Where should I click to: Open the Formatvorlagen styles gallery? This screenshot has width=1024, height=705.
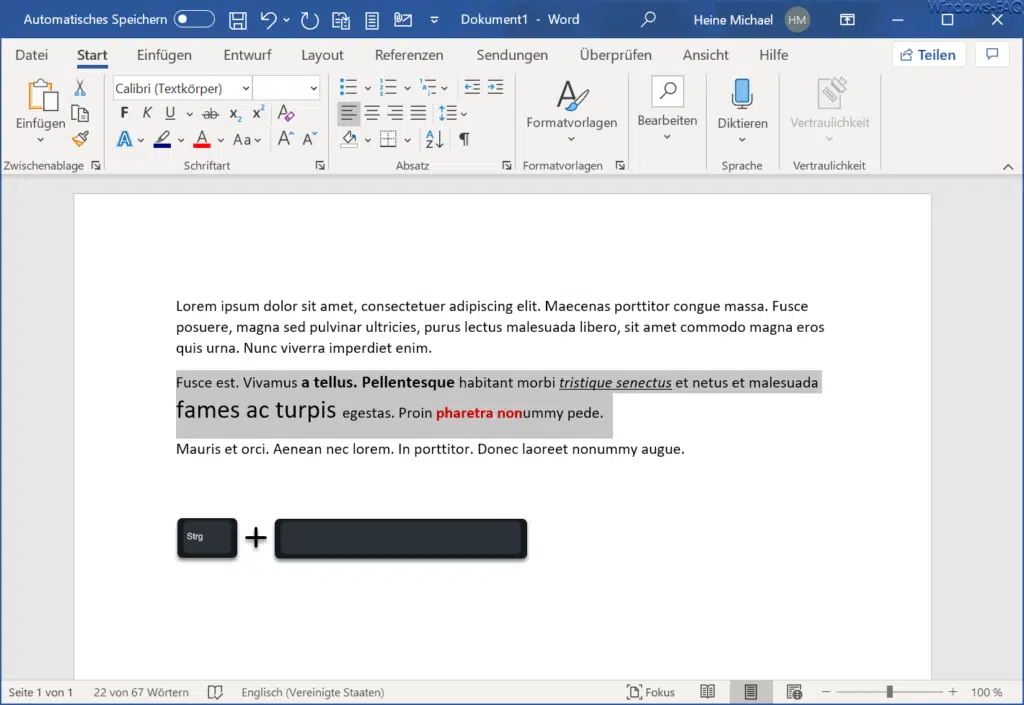point(571,110)
